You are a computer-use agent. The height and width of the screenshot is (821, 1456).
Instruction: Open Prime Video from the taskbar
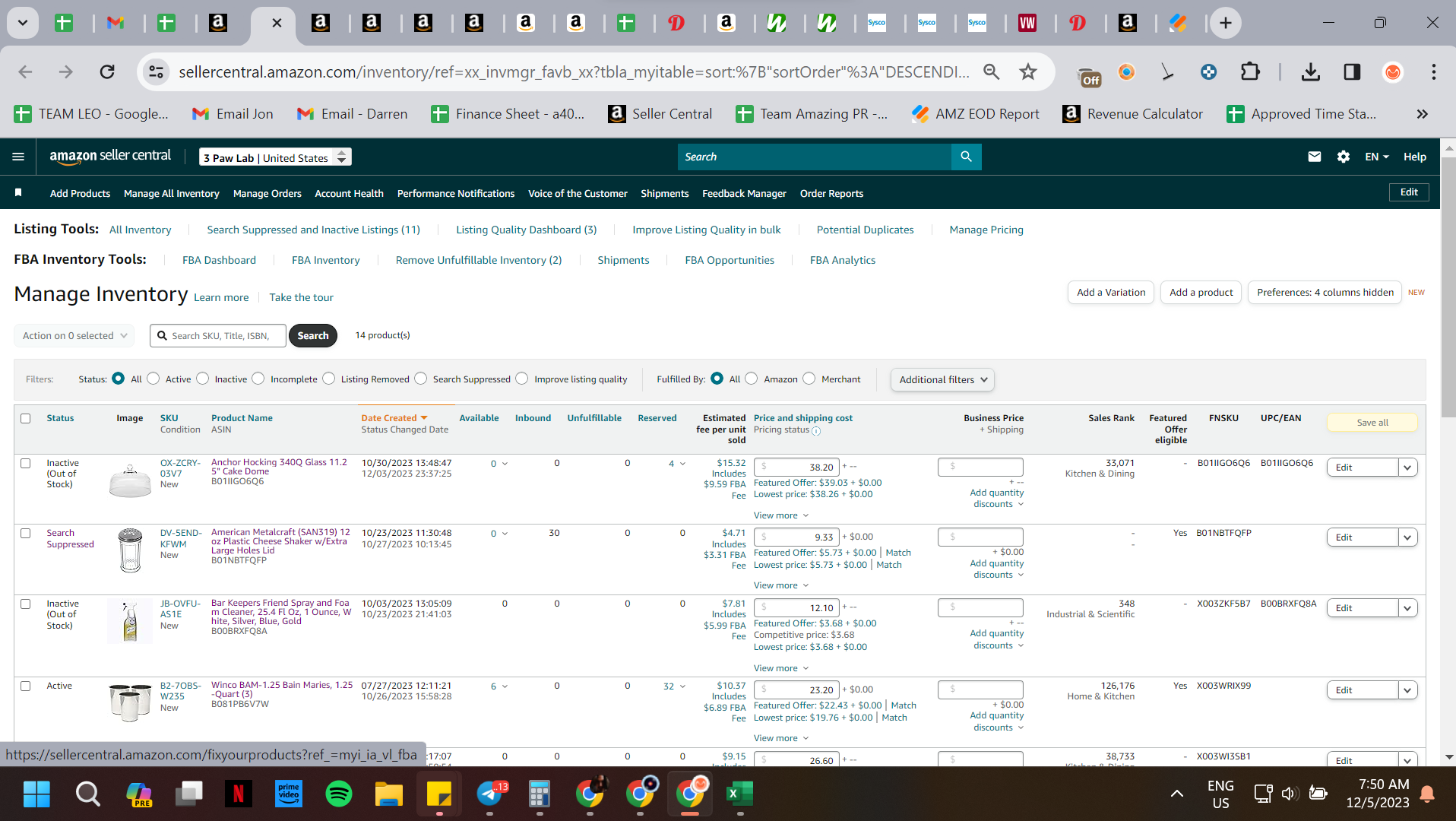tap(288, 794)
